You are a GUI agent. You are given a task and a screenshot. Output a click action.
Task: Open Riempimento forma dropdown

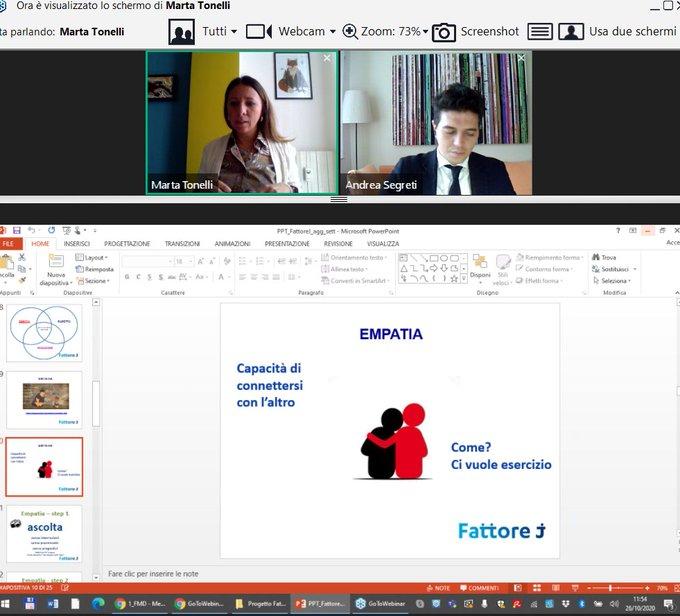(549, 258)
